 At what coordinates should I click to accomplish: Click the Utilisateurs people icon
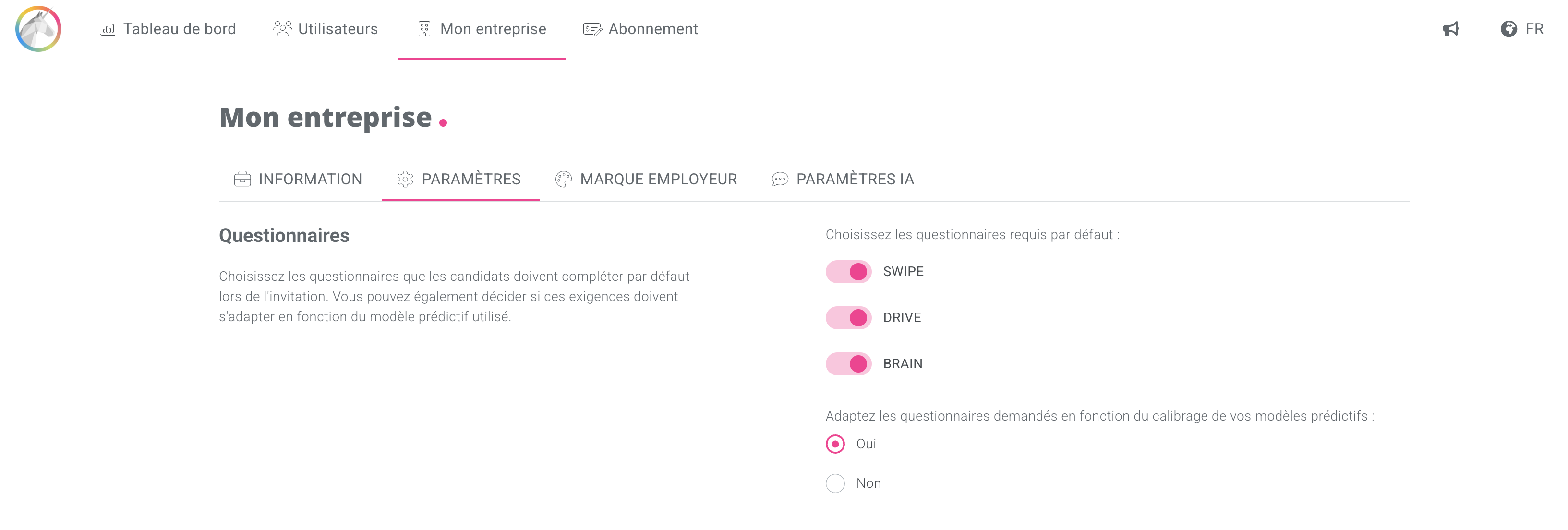(282, 29)
